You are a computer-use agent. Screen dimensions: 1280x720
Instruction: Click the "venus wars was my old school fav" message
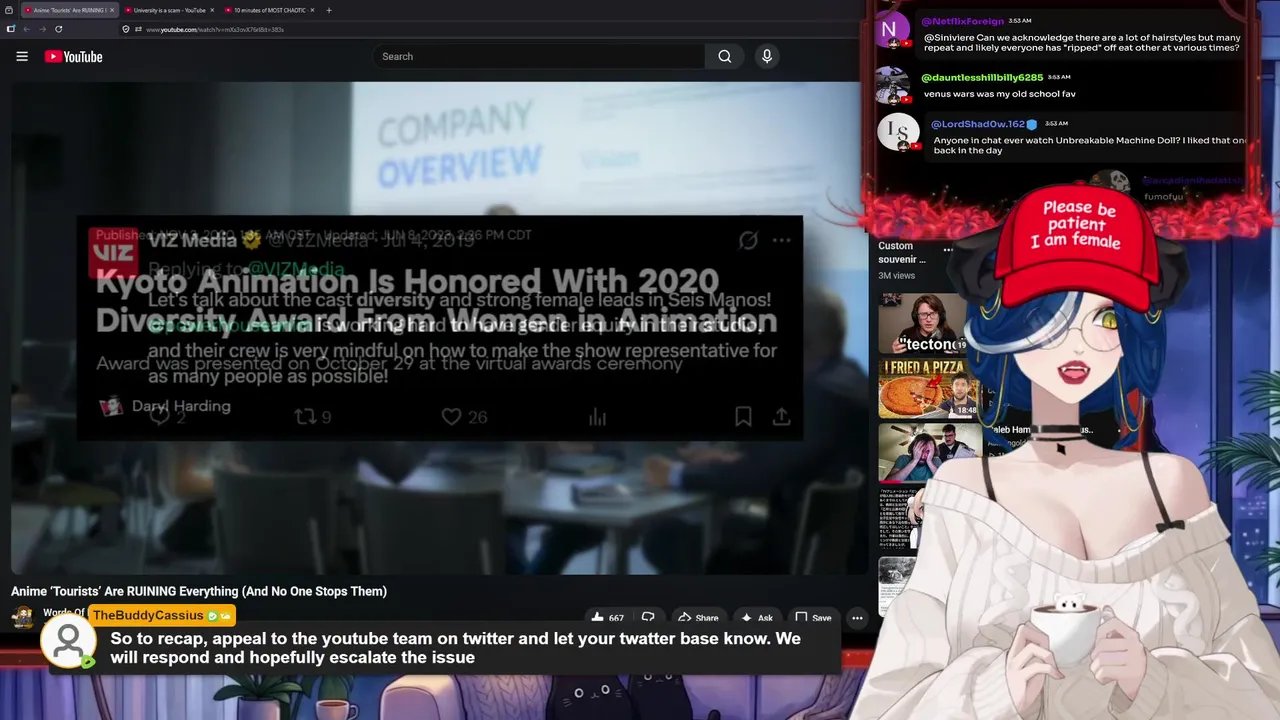(999, 94)
